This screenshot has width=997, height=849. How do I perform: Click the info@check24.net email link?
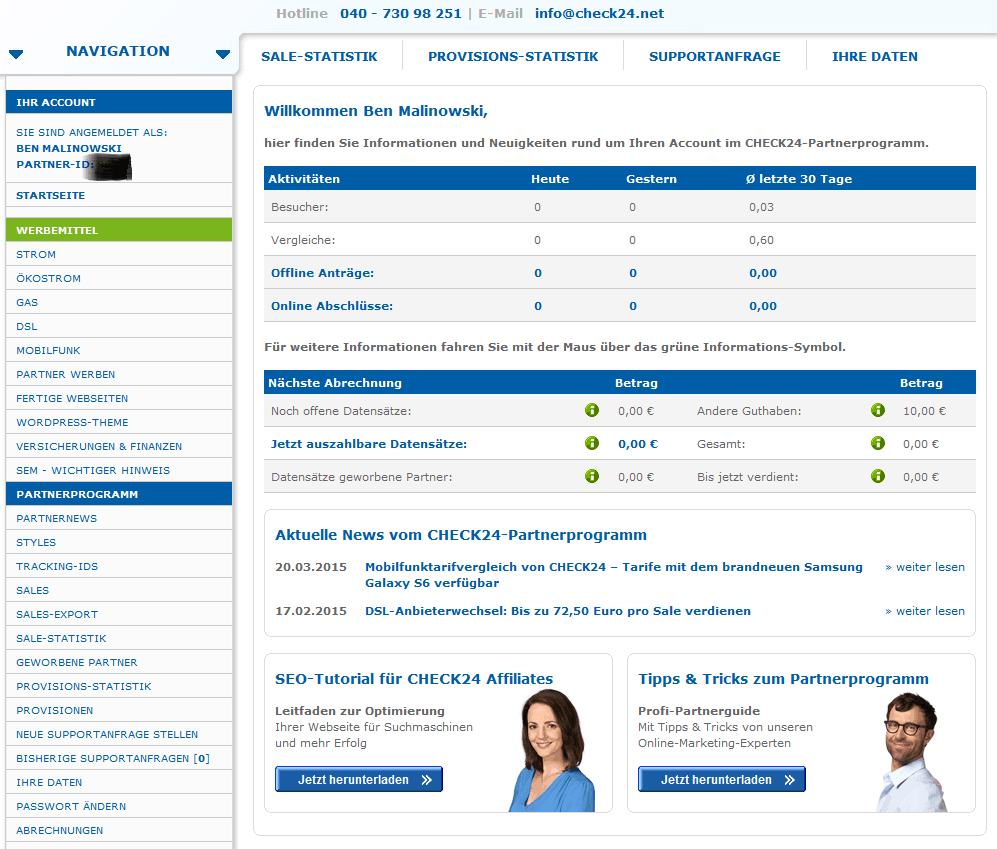pyautogui.click(x=599, y=13)
